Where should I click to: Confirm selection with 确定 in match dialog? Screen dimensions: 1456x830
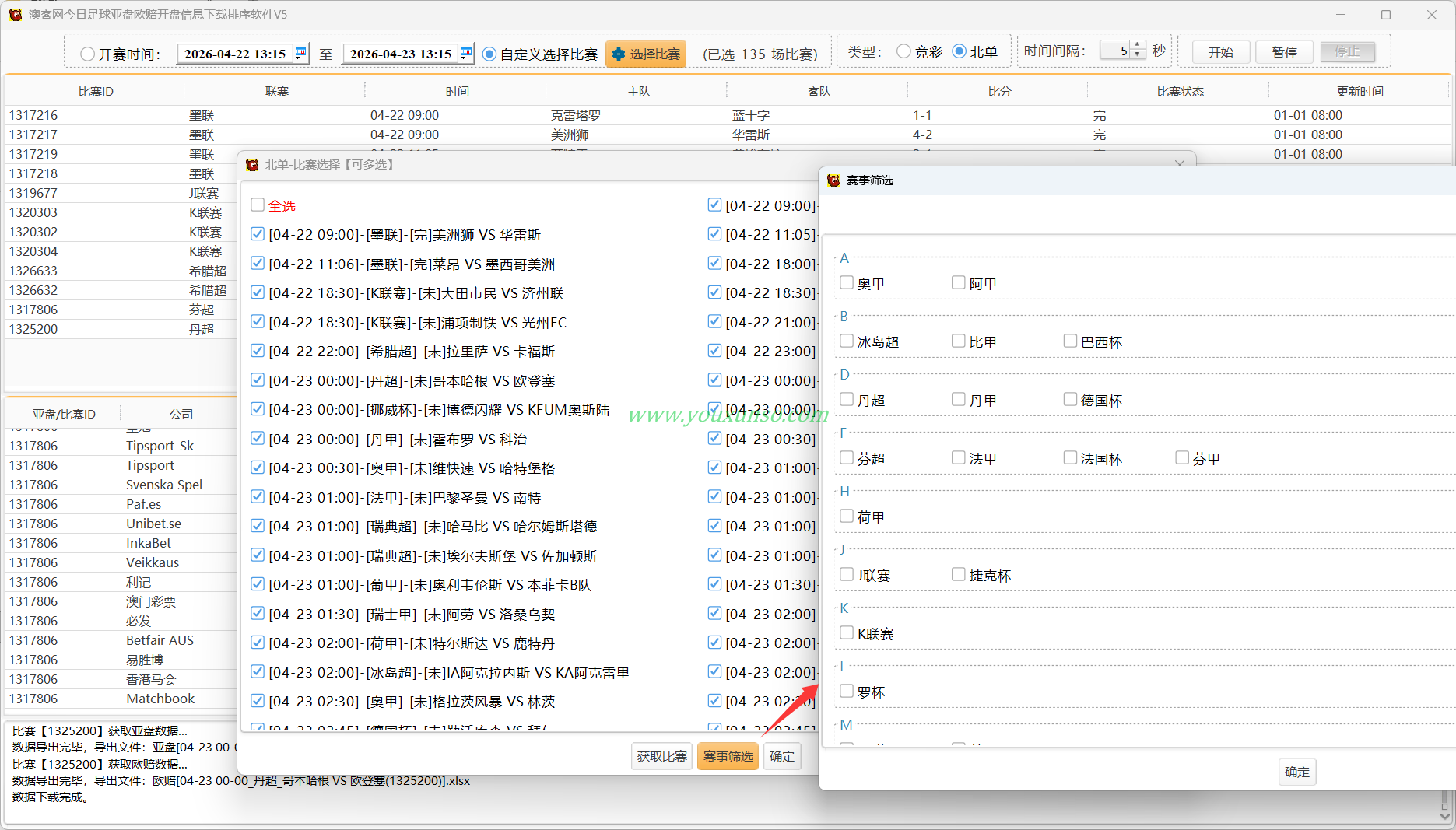782,756
